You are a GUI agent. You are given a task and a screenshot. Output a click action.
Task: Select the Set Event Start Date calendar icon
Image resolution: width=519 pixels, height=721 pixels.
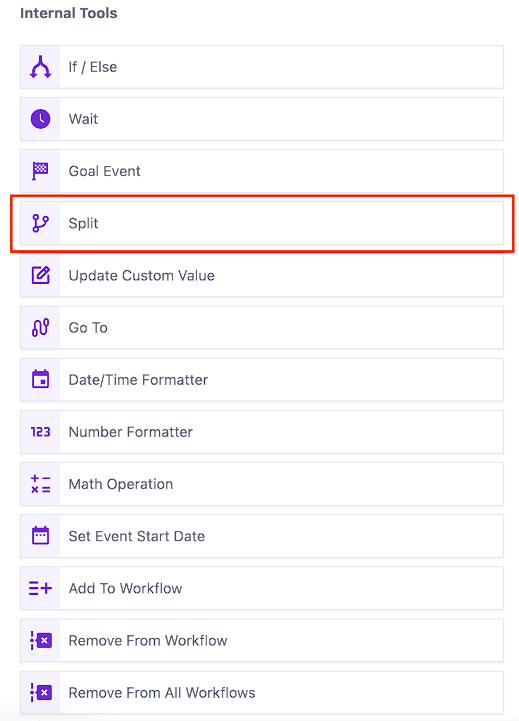[x=40, y=536]
